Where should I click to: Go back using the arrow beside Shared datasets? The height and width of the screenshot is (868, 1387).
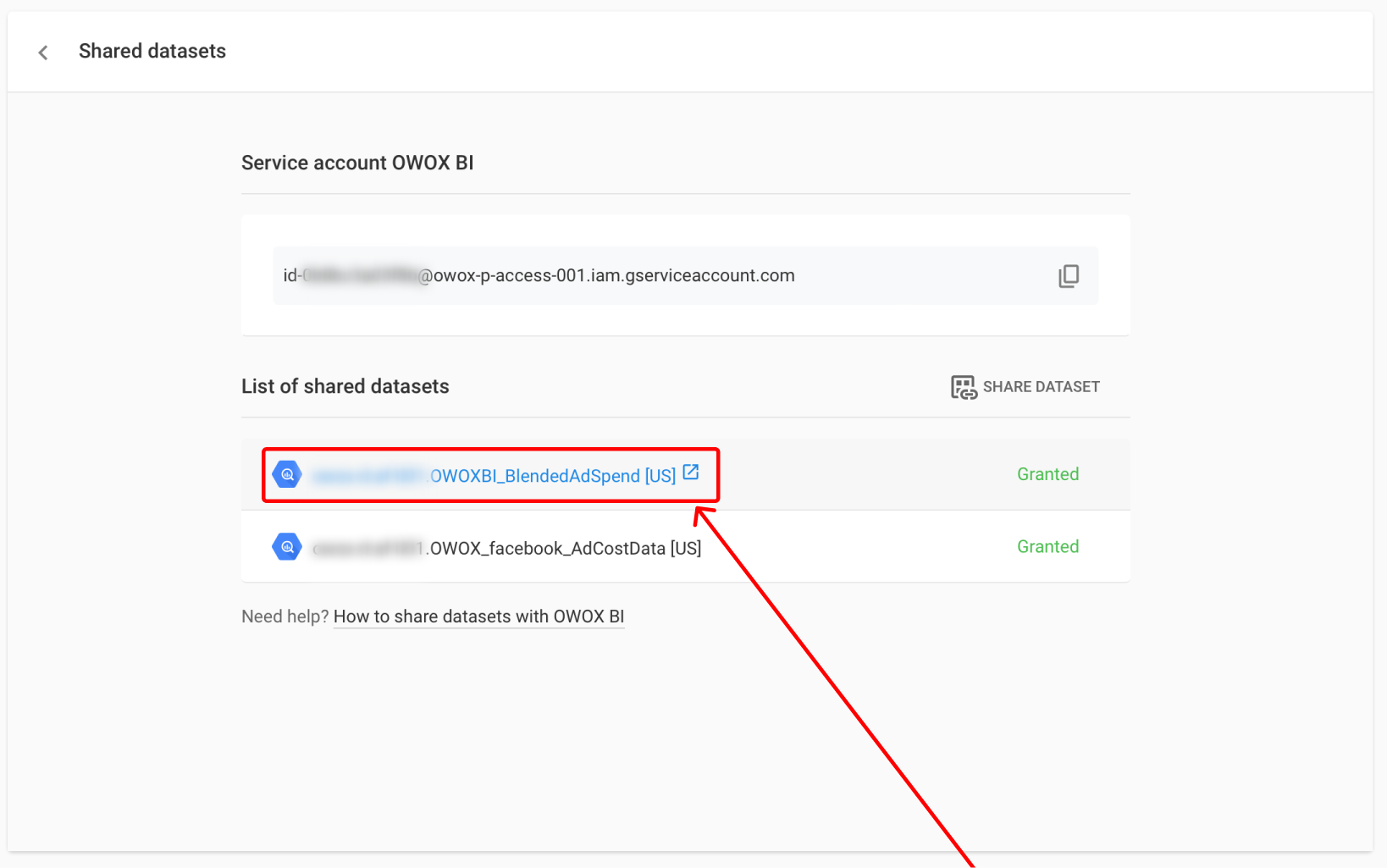[x=43, y=53]
